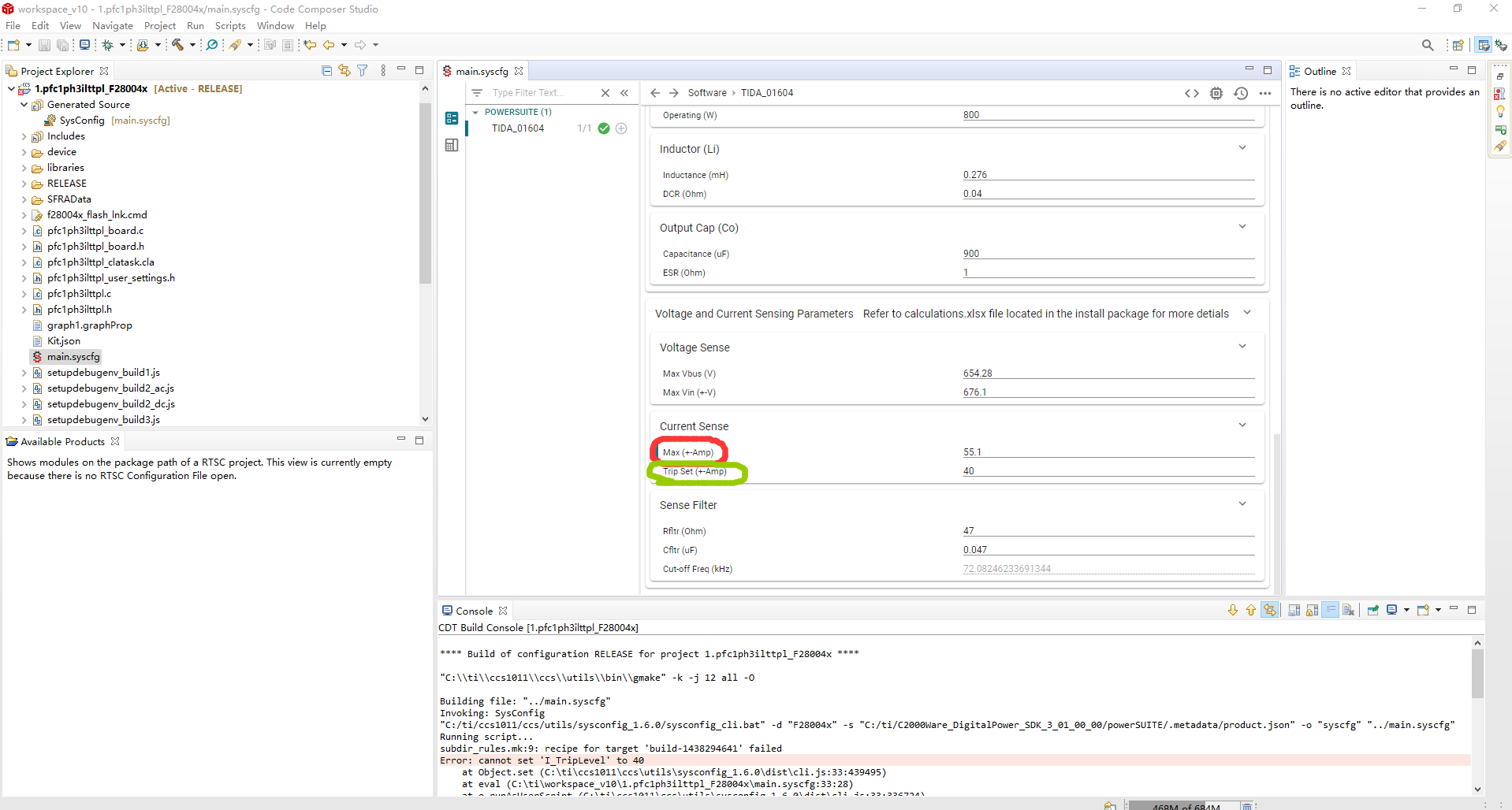Select Kit.json file in project tree
Image resolution: width=1512 pixels, height=810 pixels.
pyautogui.click(x=63, y=341)
